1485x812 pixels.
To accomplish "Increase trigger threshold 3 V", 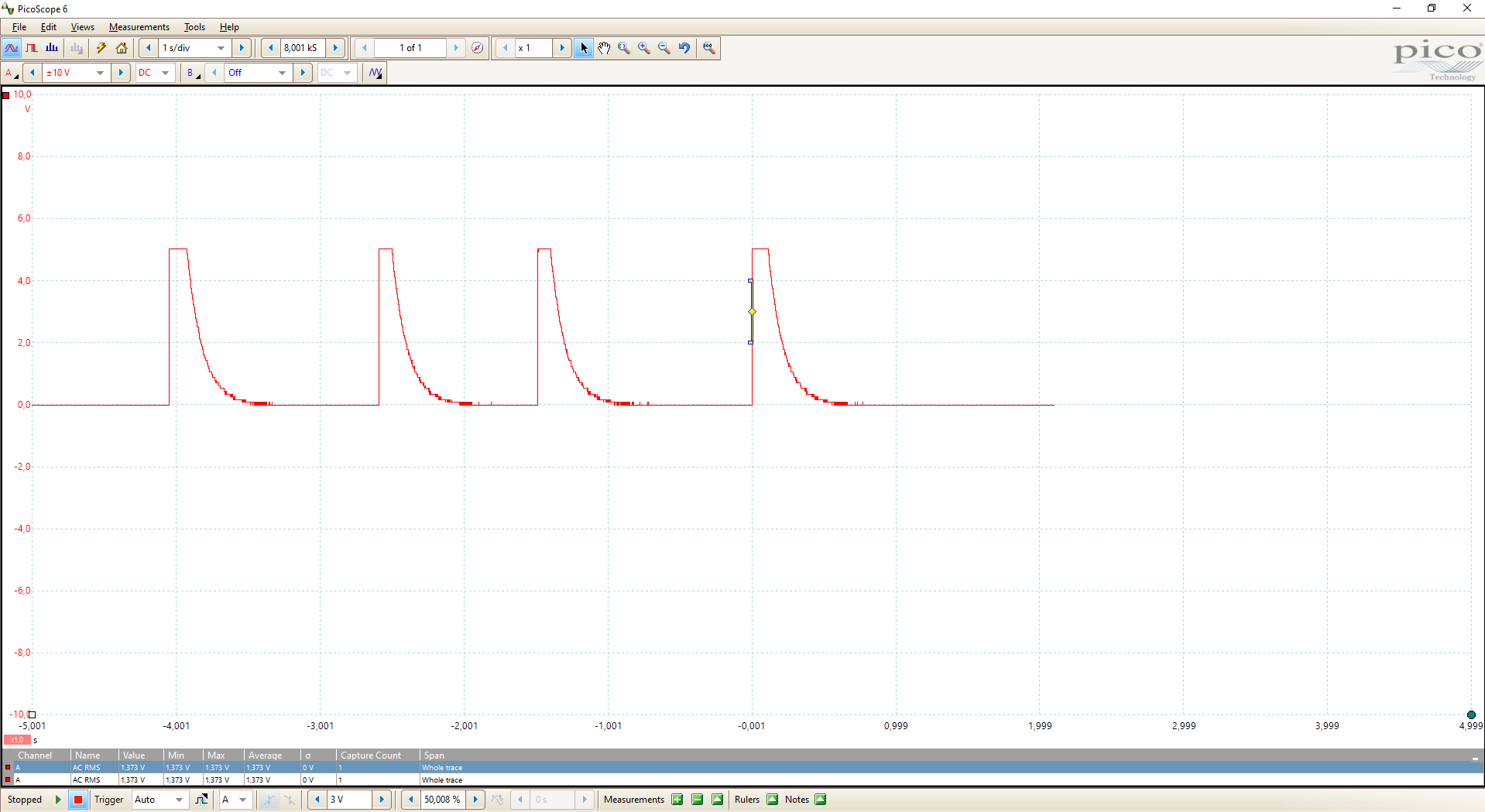I will (382, 800).
